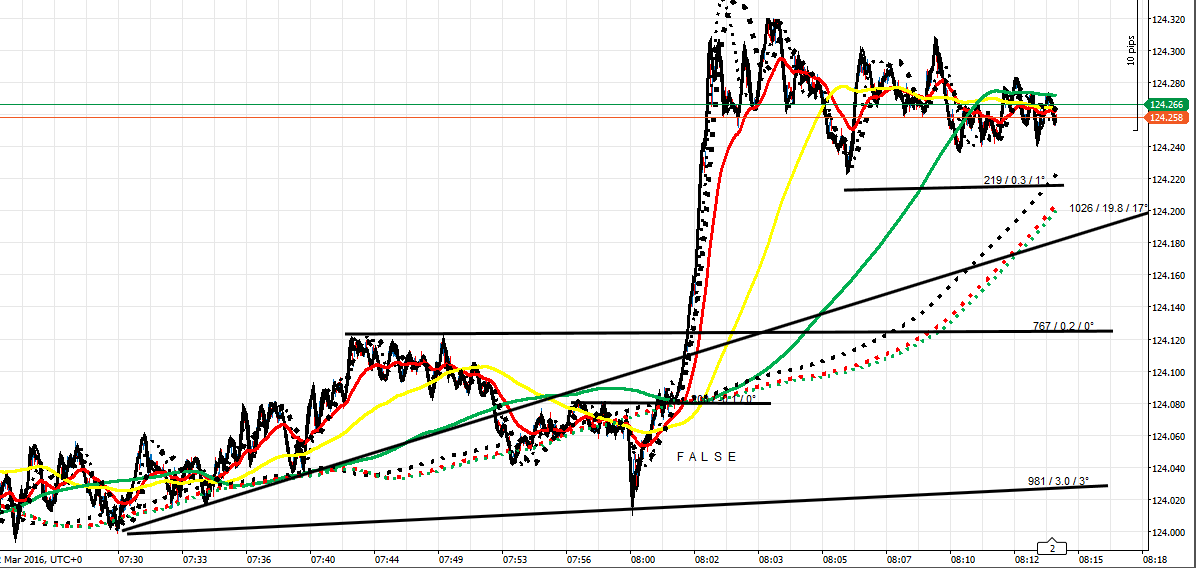Click the 07:44 time axis label
The height and width of the screenshot is (568, 1196).
point(386,560)
